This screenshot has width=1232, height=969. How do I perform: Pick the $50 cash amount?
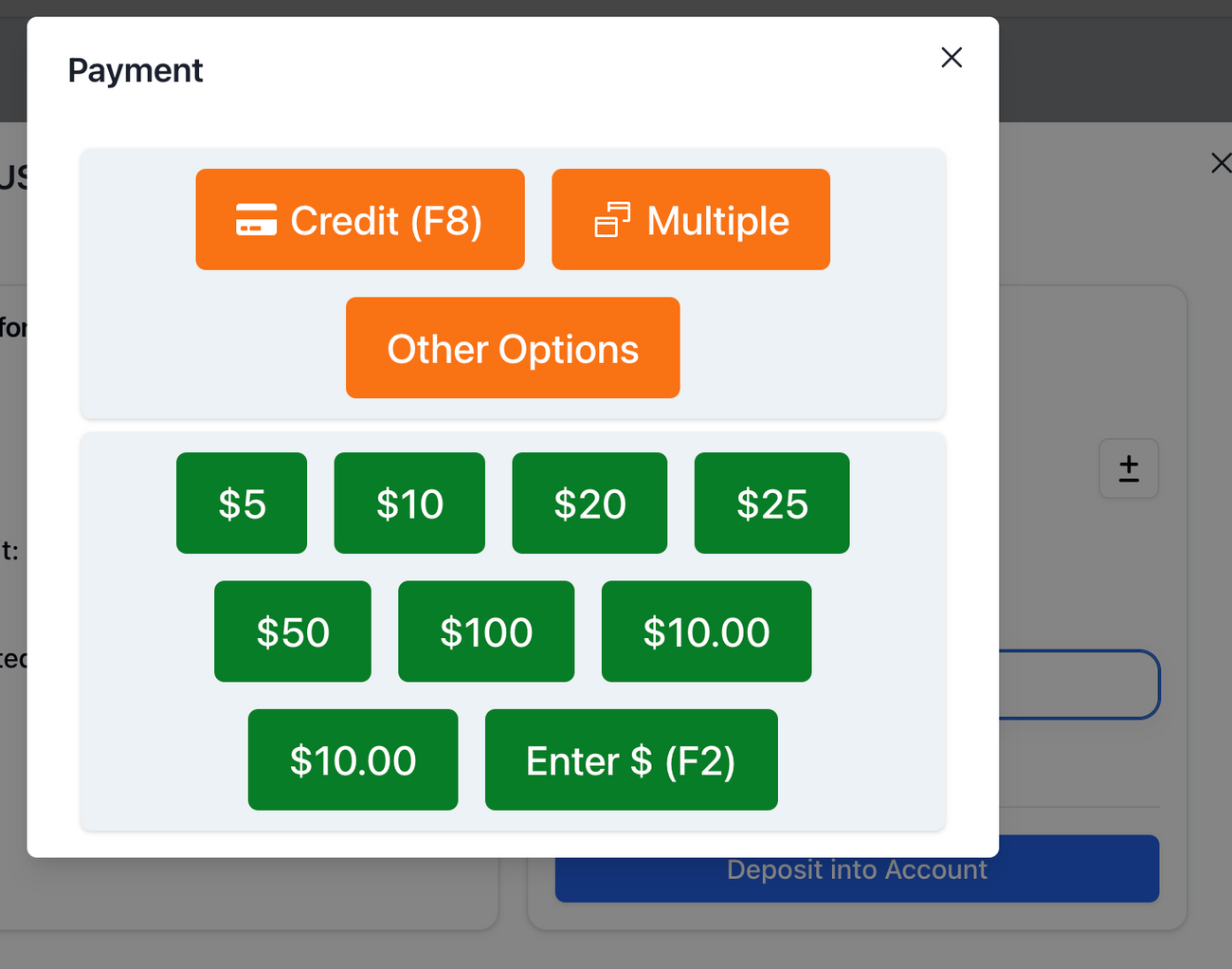[x=293, y=631]
